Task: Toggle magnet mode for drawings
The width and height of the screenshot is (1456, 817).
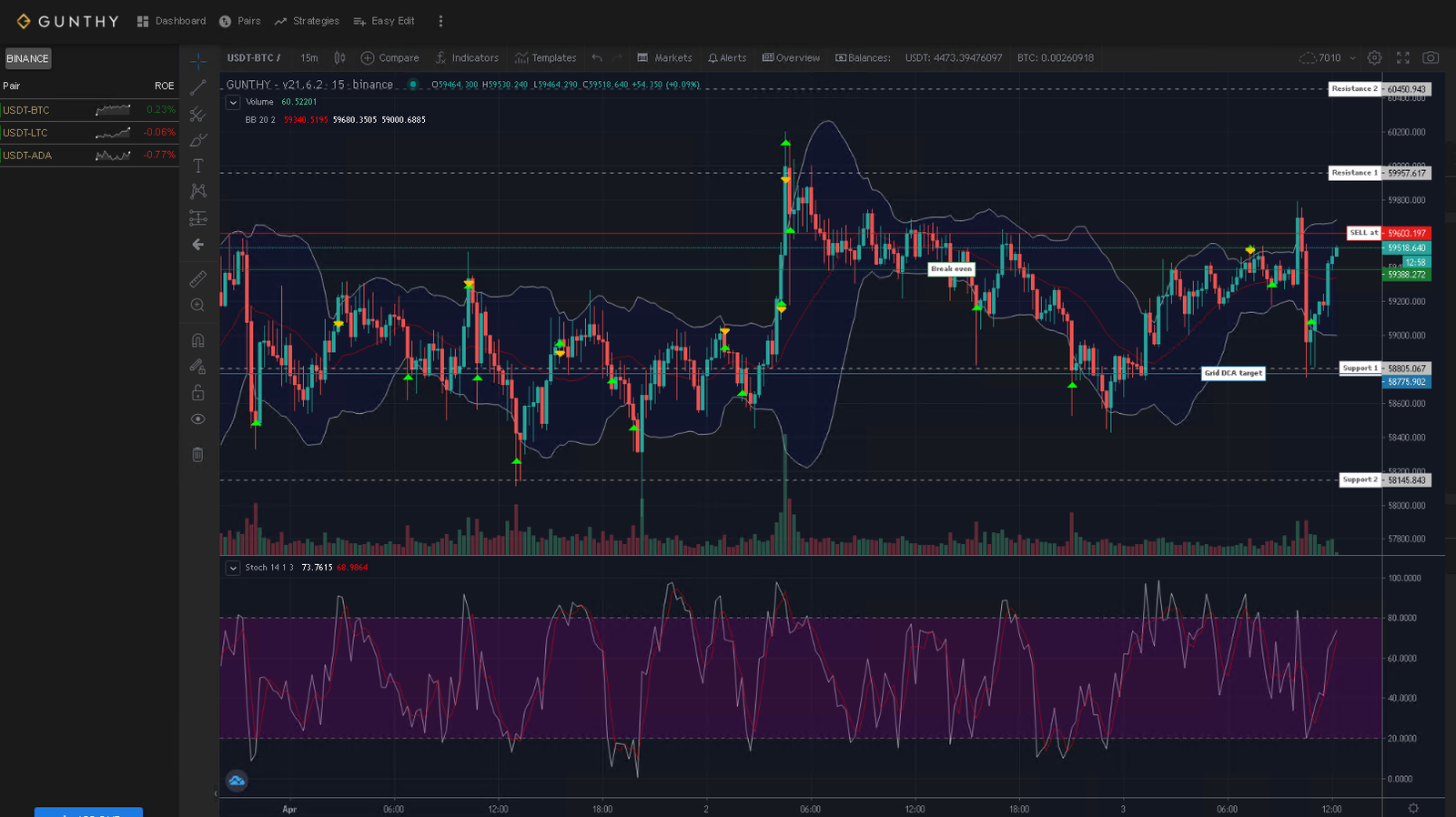Action: 197,340
